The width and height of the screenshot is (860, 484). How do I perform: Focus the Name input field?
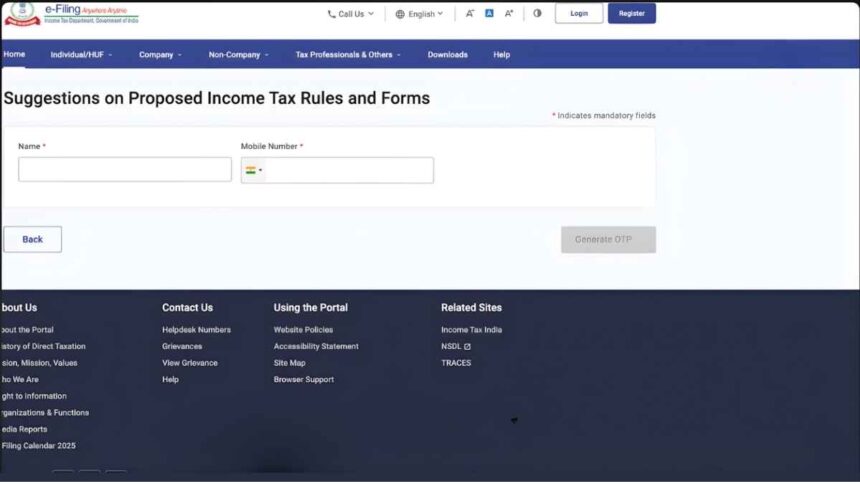(125, 170)
